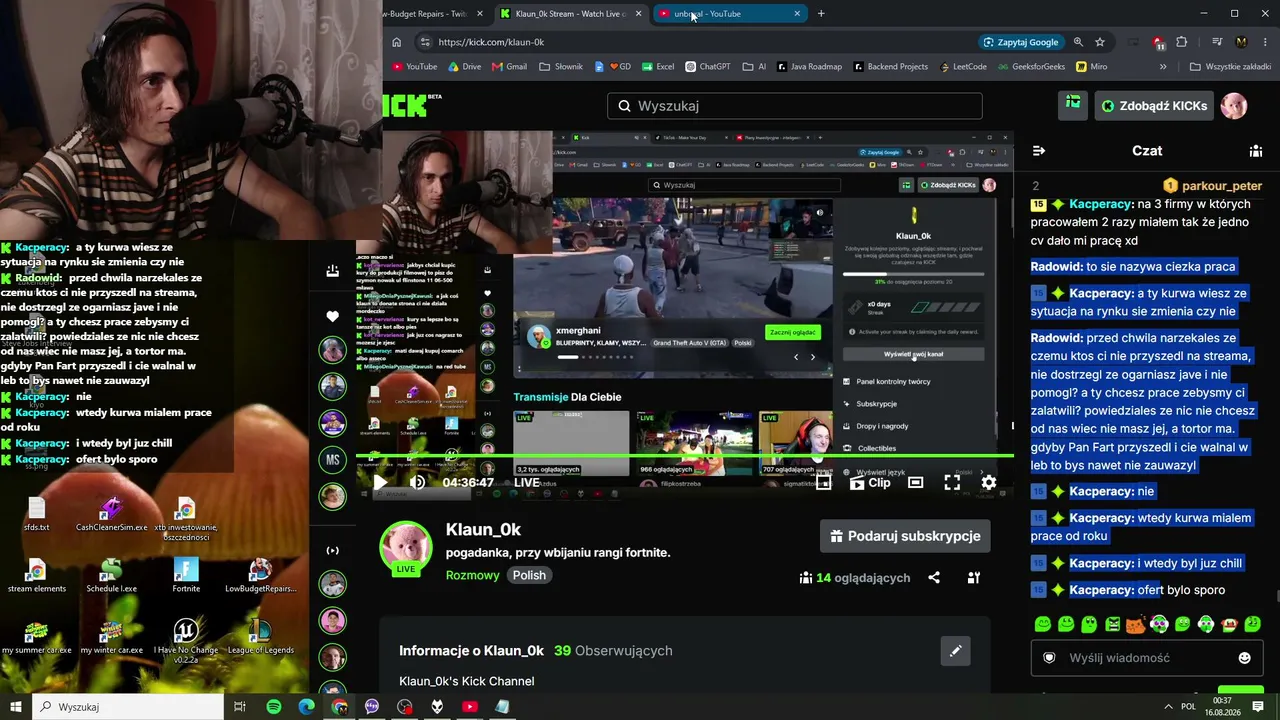Viewport: 1280px width, 720px height.
Task: Select the Fortnite desktop shortcut
Action: pyautogui.click(x=186, y=576)
